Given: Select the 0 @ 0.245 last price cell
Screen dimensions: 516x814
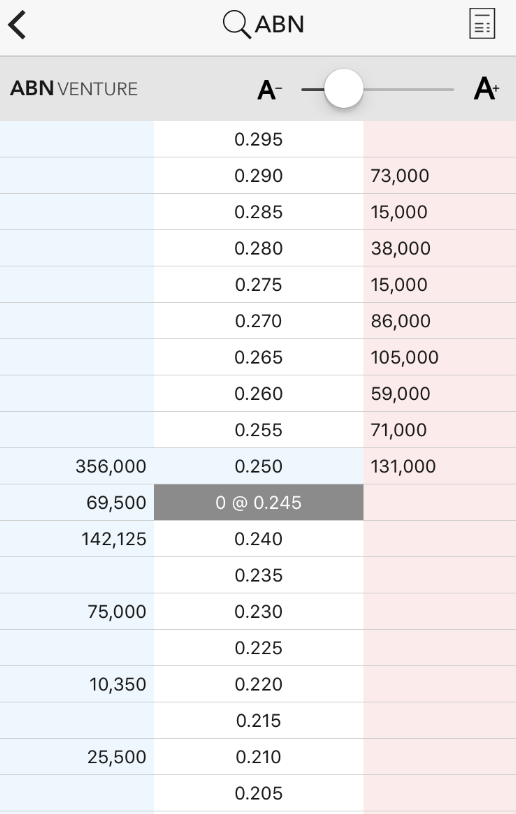Looking at the screenshot, I should pos(259,503).
